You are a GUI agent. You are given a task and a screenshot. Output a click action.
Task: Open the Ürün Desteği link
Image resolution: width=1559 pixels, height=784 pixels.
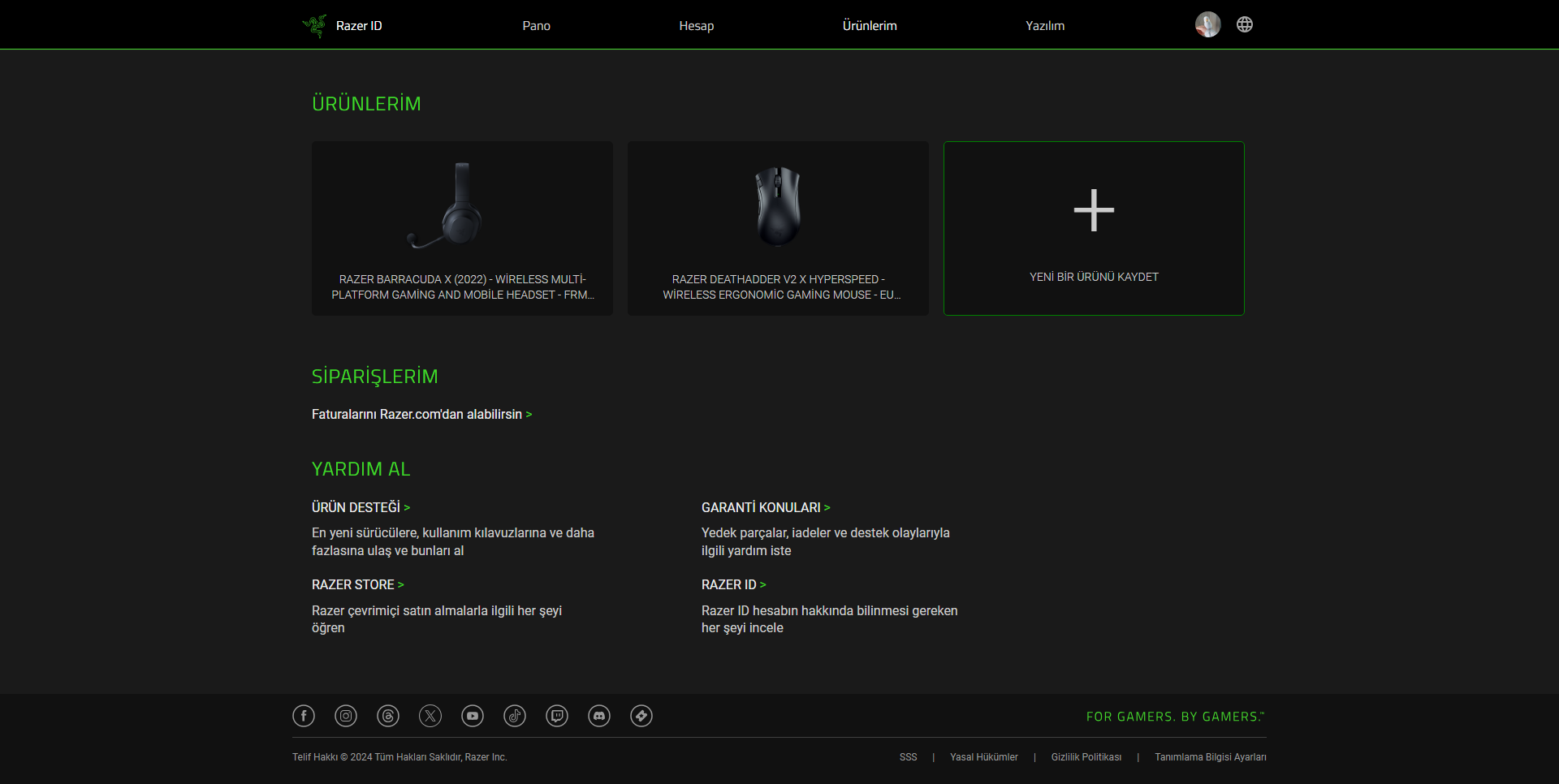coord(361,508)
